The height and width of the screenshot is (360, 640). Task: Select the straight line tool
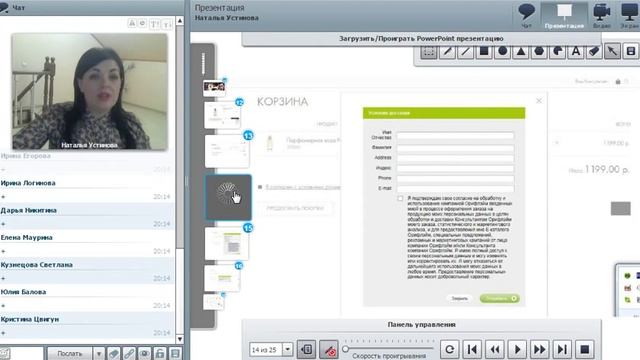click(x=466, y=52)
